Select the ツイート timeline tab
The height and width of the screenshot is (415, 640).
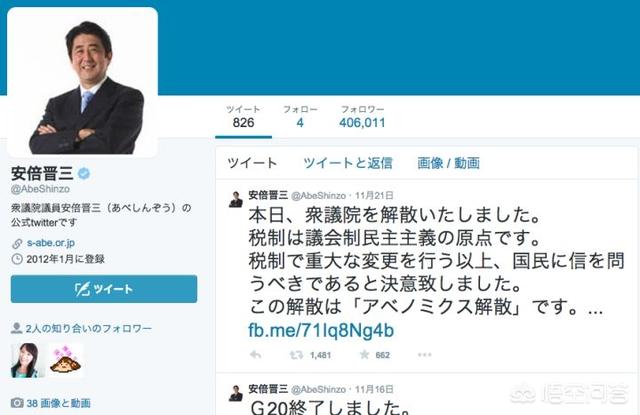point(252,163)
